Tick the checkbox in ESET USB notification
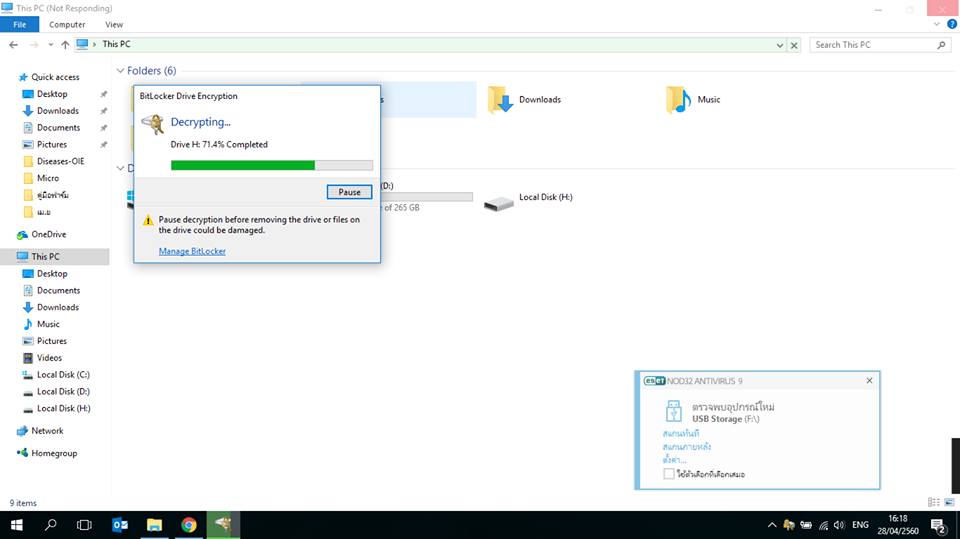The width and height of the screenshot is (960, 539). tap(669, 473)
